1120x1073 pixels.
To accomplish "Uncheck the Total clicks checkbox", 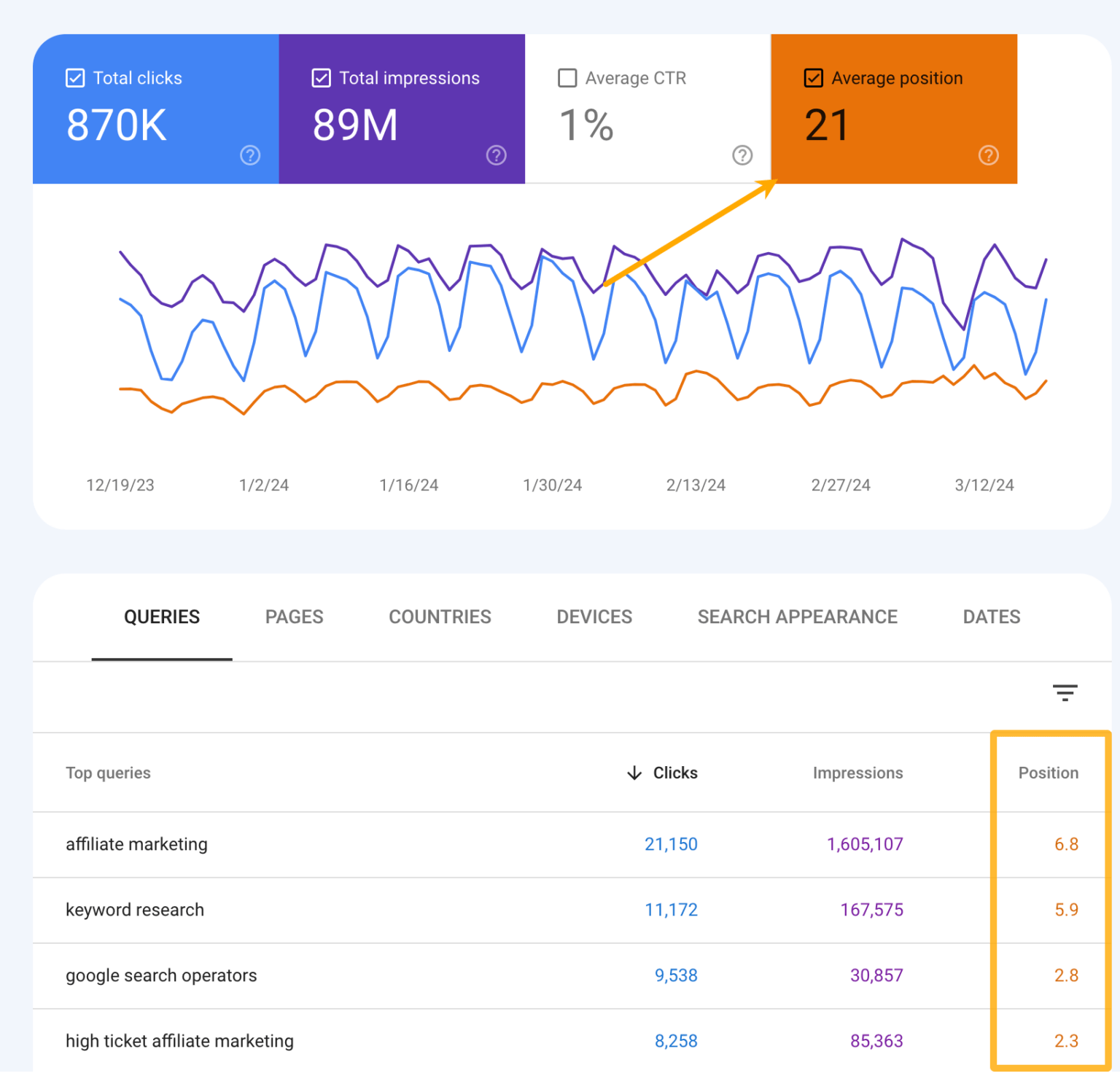I will coord(75,77).
